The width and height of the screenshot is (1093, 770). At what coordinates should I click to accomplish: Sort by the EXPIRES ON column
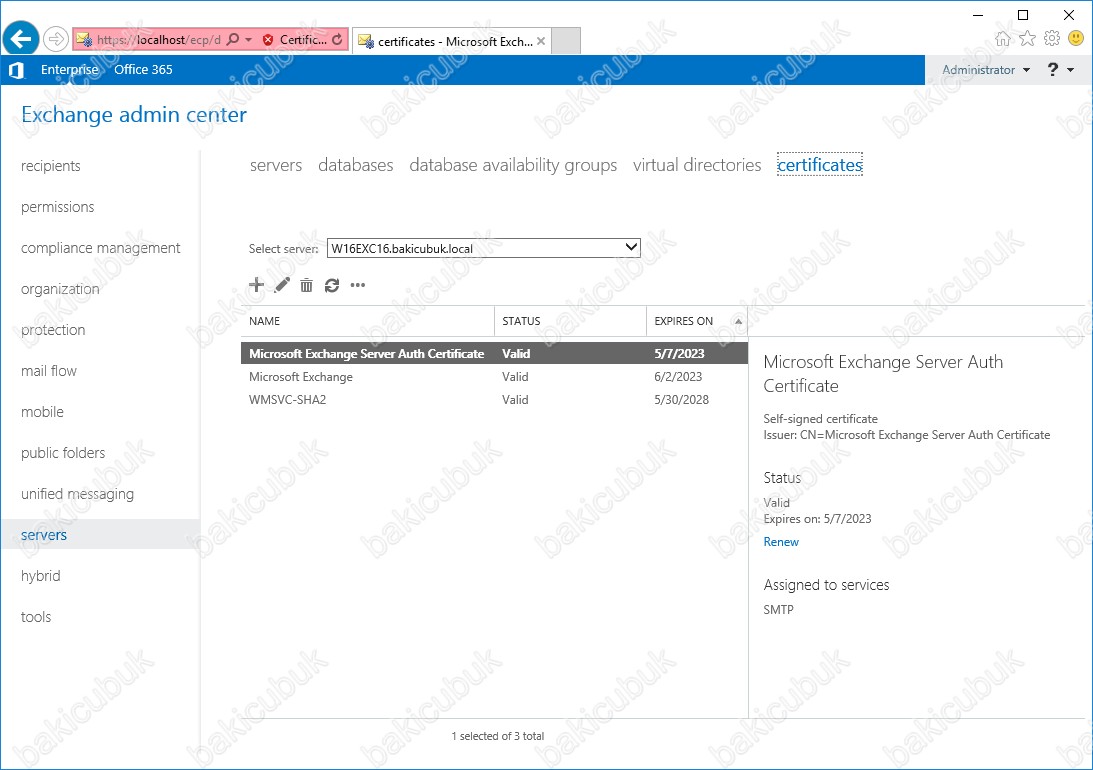click(x=697, y=321)
